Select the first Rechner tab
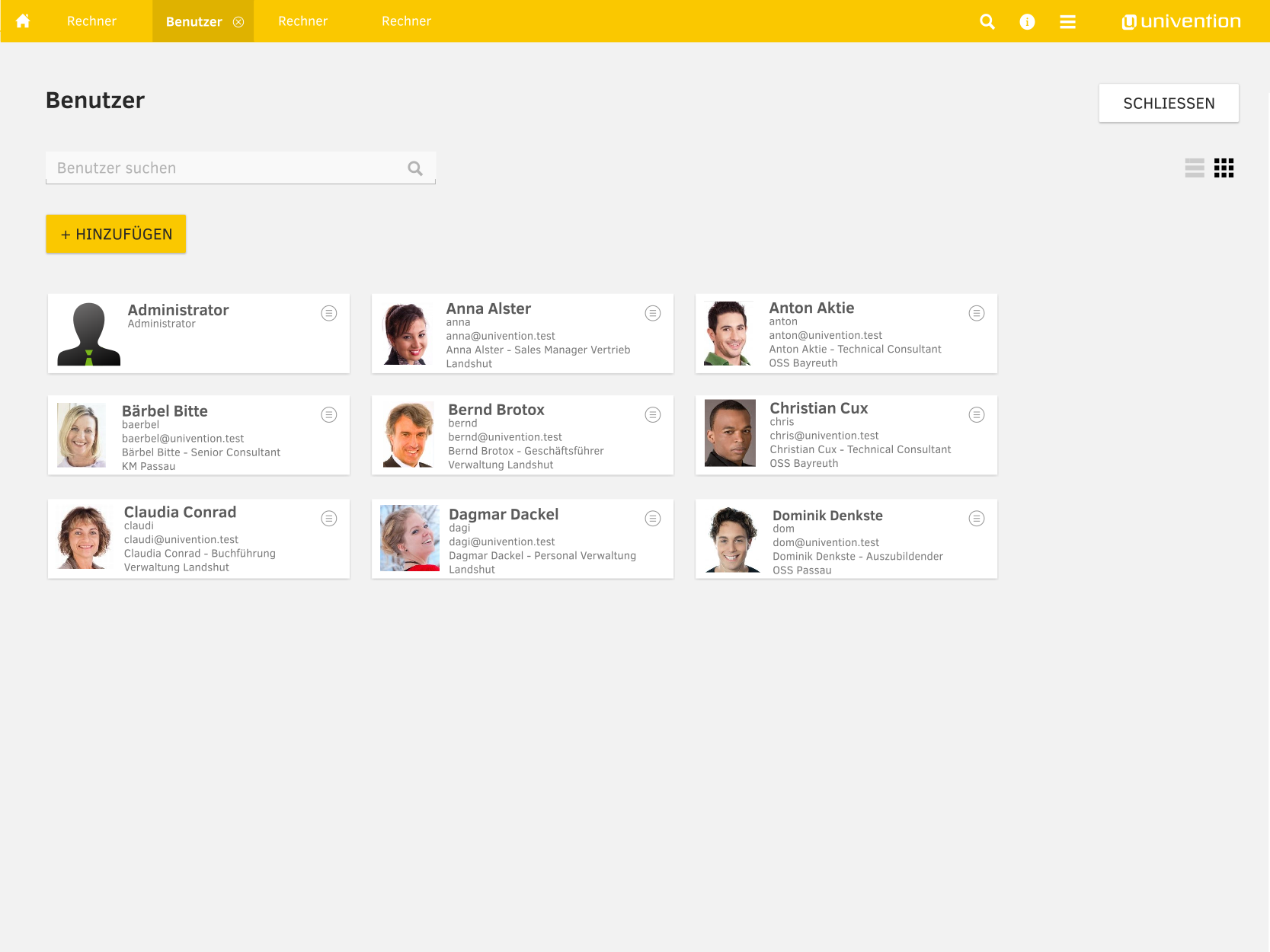The height and width of the screenshot is (952, 1270). (x=91, y=21)
